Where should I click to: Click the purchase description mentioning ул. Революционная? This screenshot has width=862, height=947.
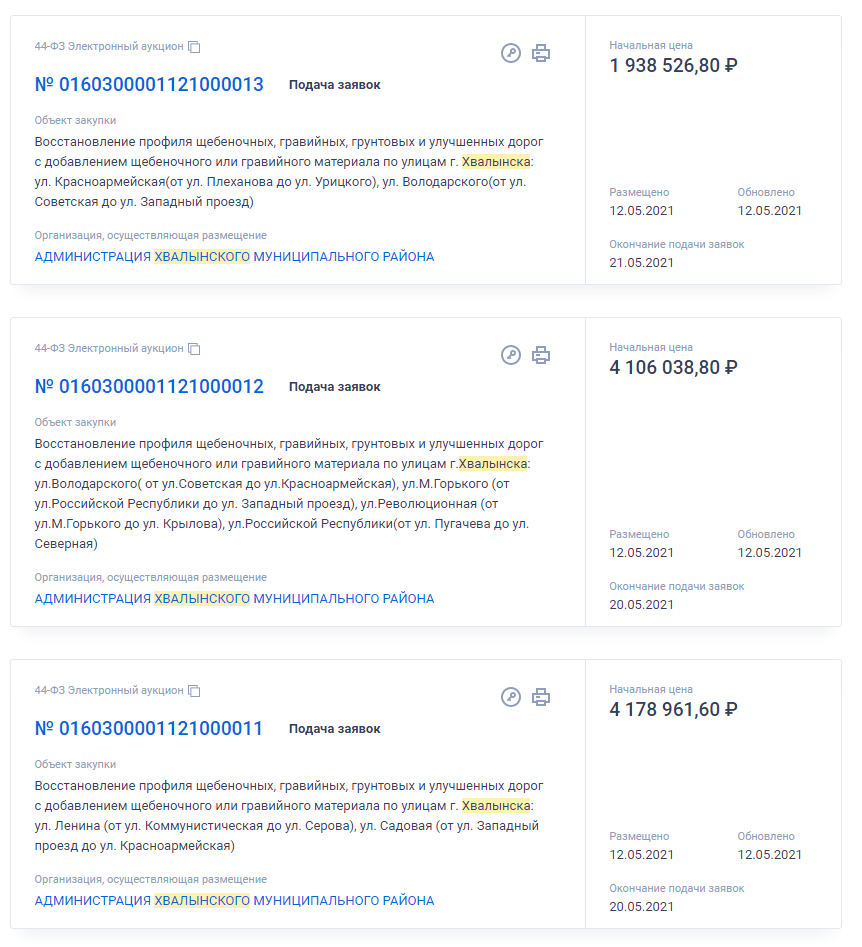click(x=288, y=494)
